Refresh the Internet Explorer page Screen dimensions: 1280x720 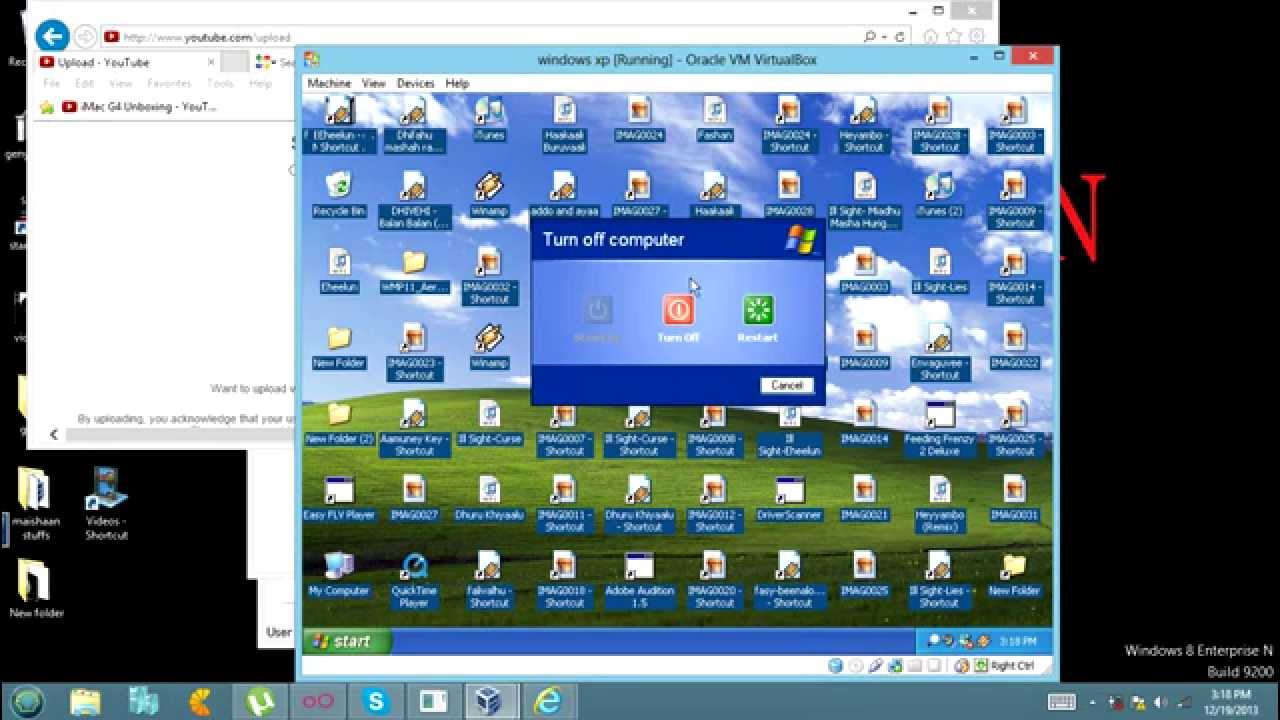click(901, 37)
